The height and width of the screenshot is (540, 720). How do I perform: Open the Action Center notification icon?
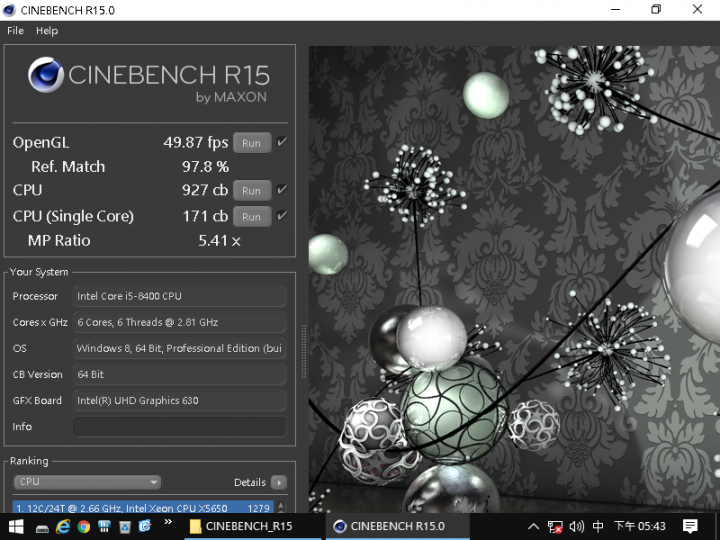(690, 526)
